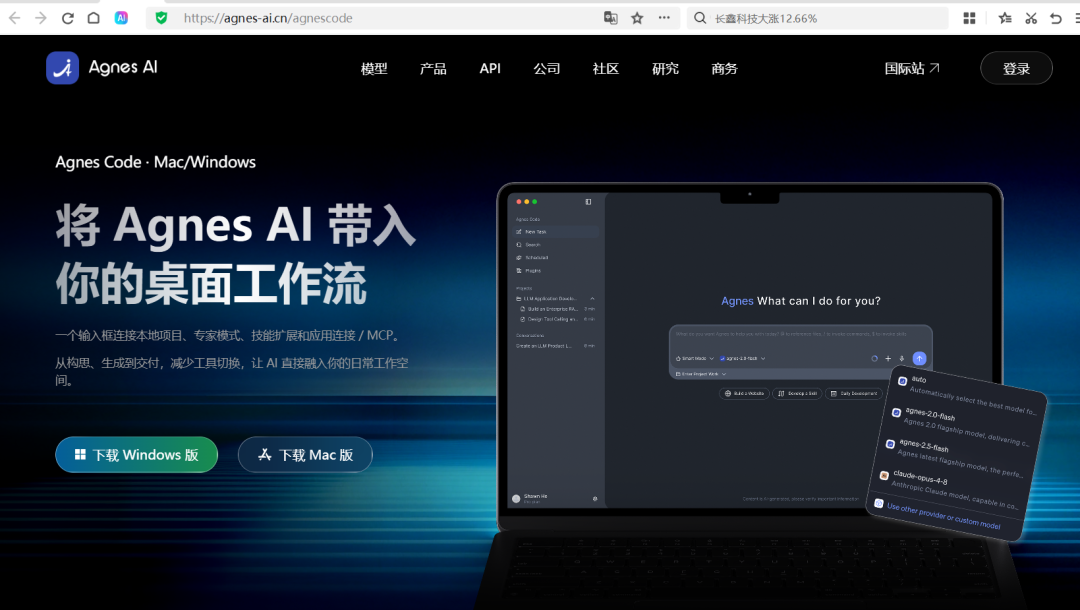The width and height of the screenshot is (1080, 610).
Task: Select the auto model option in popup
Action: 967,395
